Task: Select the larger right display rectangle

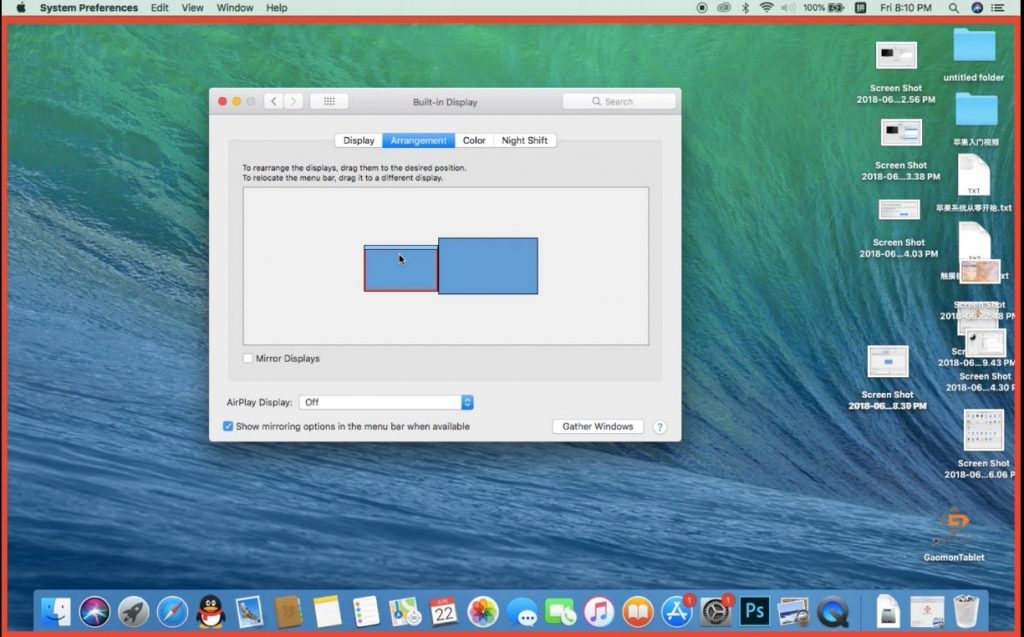Action: click(488, 266)
